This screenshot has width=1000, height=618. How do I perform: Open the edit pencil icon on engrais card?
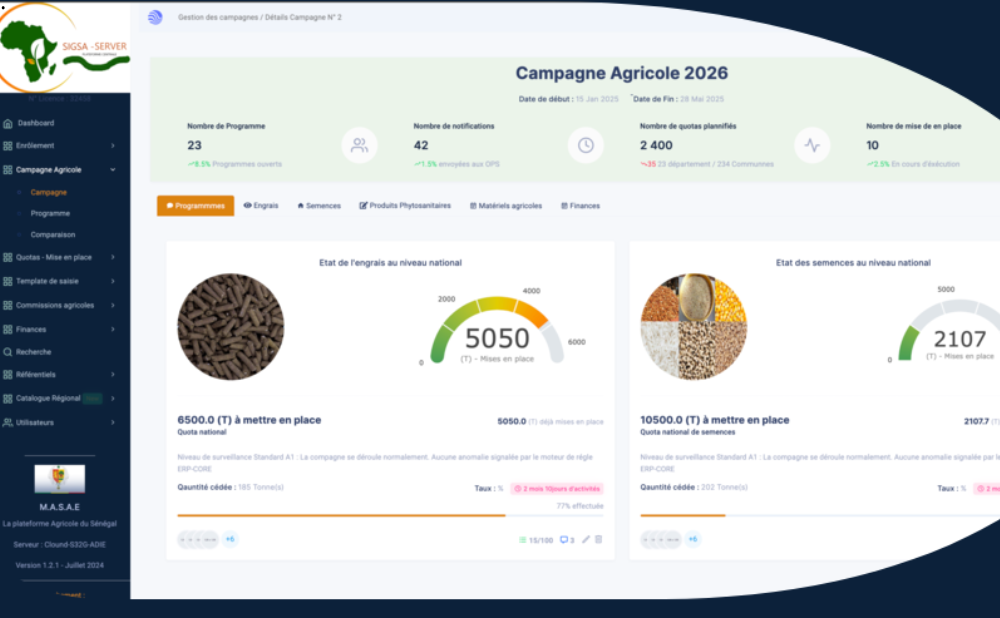point(586,539)
